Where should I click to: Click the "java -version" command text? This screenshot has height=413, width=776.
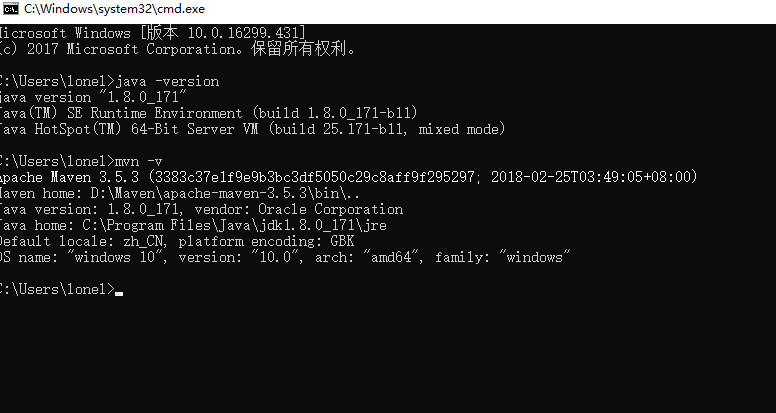coord(167,81)
